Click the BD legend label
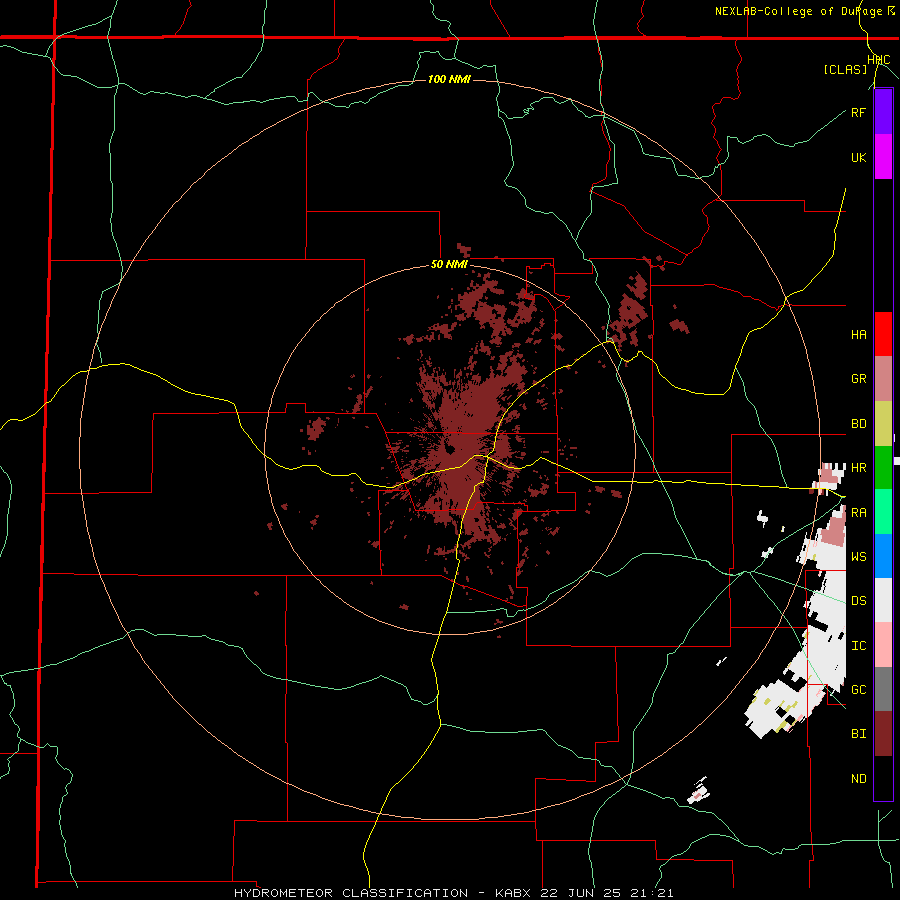This screenshot has height=900, width=900. (x=858, y=424)
